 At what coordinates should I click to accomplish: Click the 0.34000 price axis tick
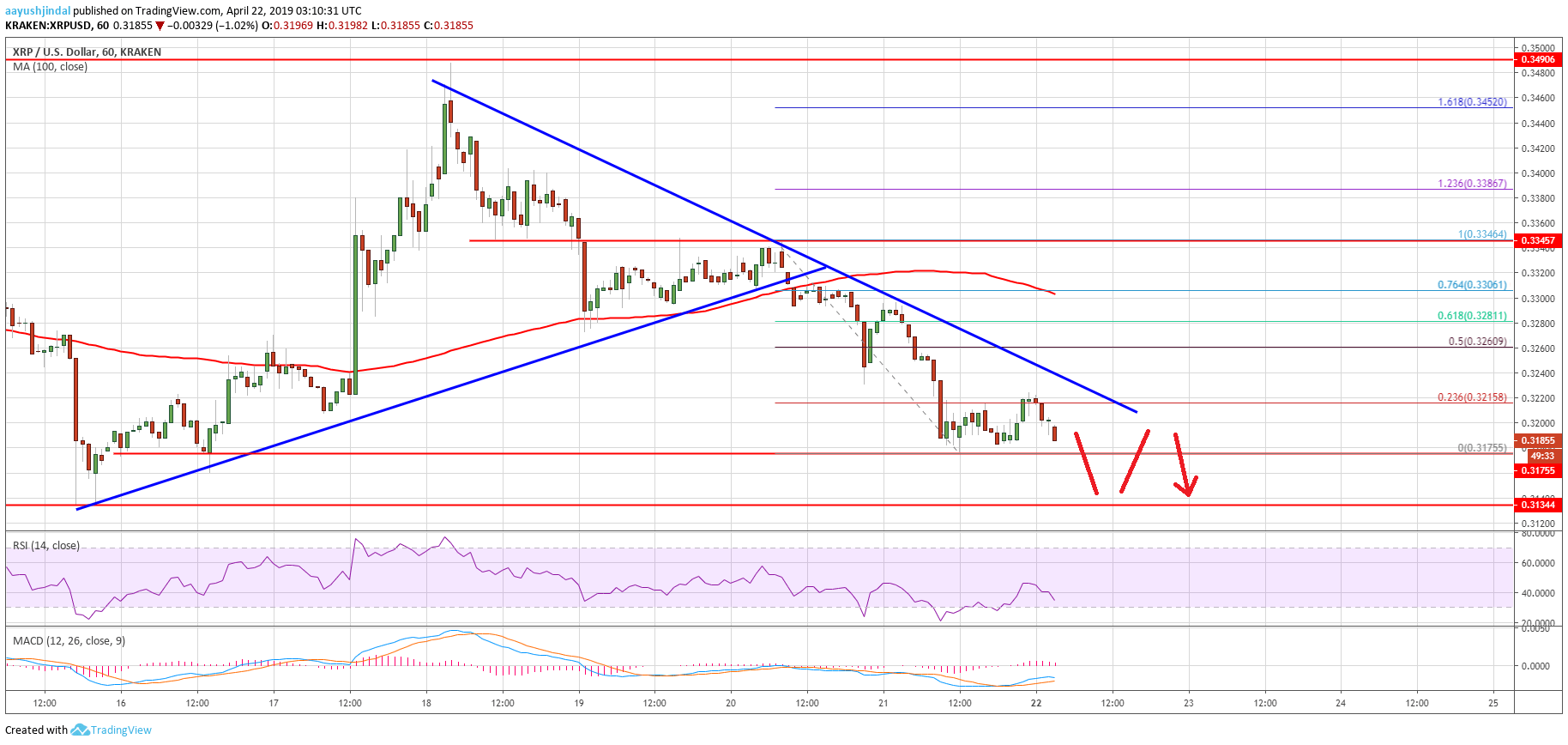(x=1538, y=173)
